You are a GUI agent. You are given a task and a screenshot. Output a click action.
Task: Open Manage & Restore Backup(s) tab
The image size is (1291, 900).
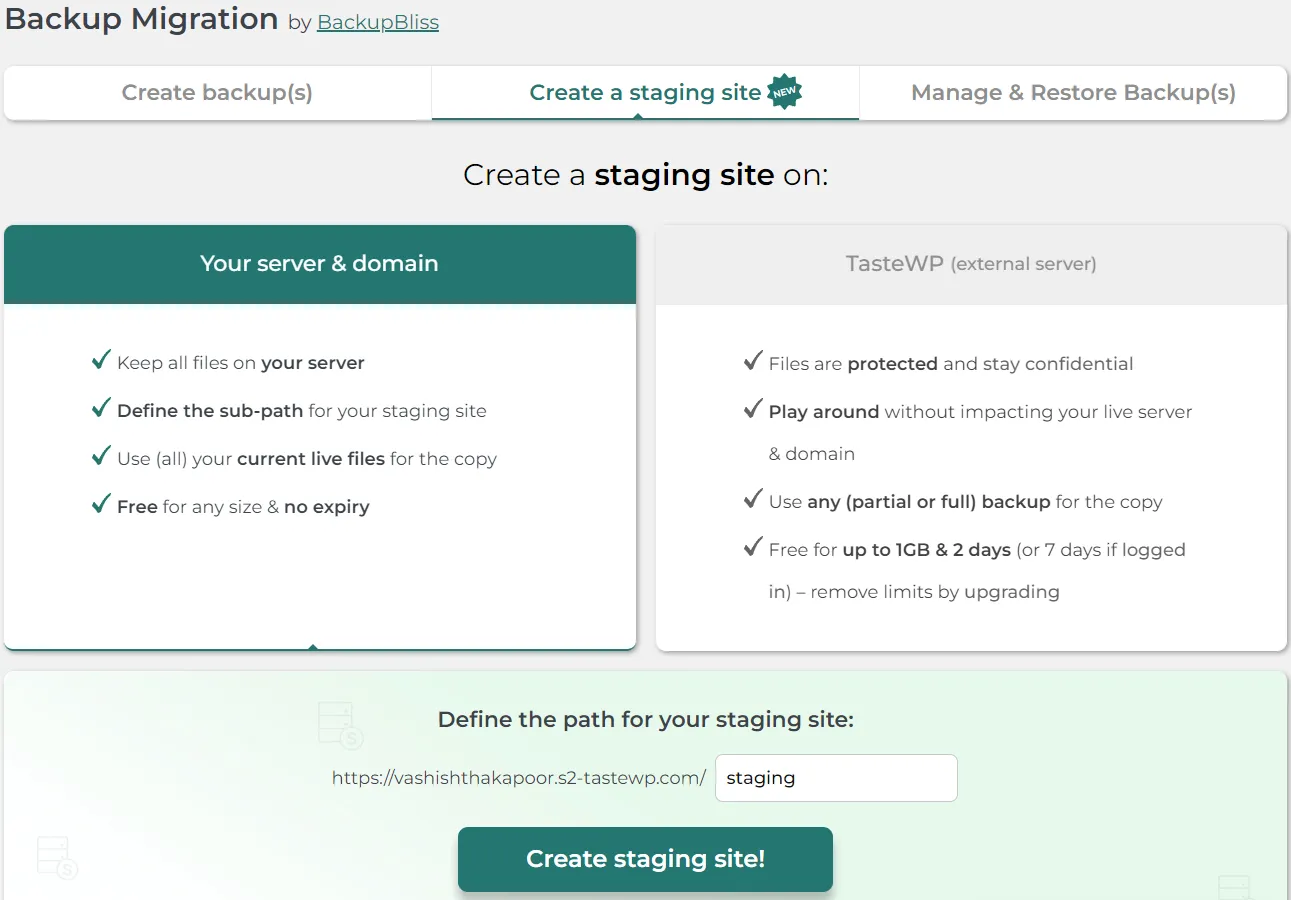pos(1073,93)
